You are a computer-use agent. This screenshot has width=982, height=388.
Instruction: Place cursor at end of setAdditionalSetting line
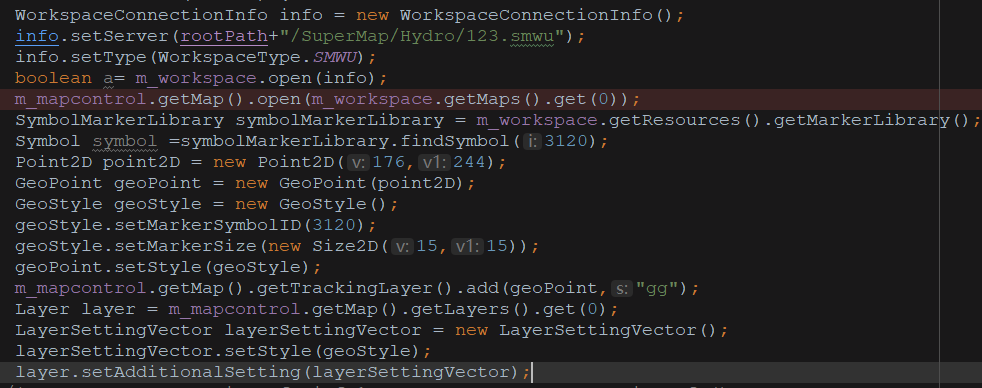pos(531,372)
